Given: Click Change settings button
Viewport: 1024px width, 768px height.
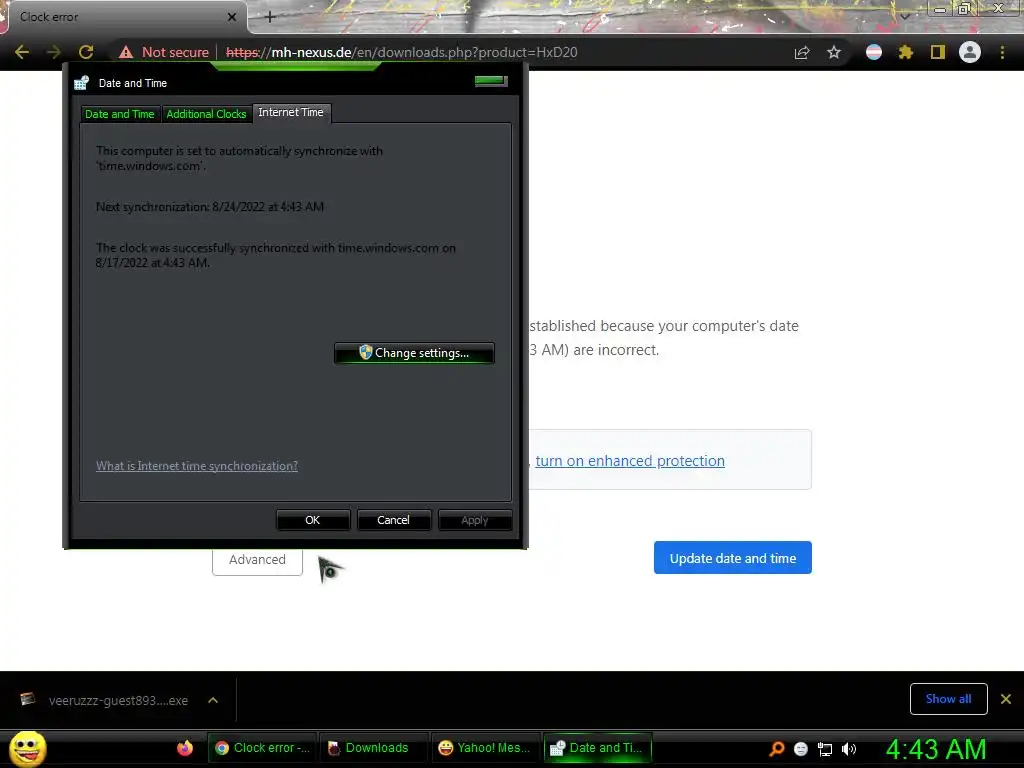Looking at the screenshot, I should pyautogui.click(x=414, y=353).
